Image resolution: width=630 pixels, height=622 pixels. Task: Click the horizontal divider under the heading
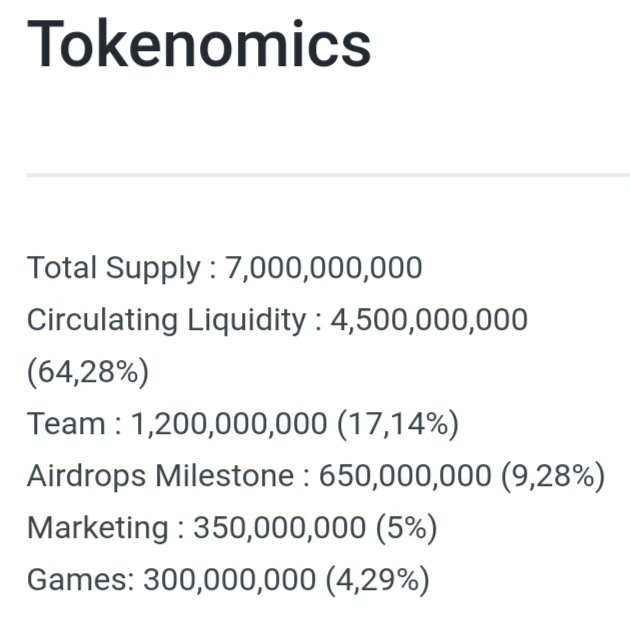(328, 176)
